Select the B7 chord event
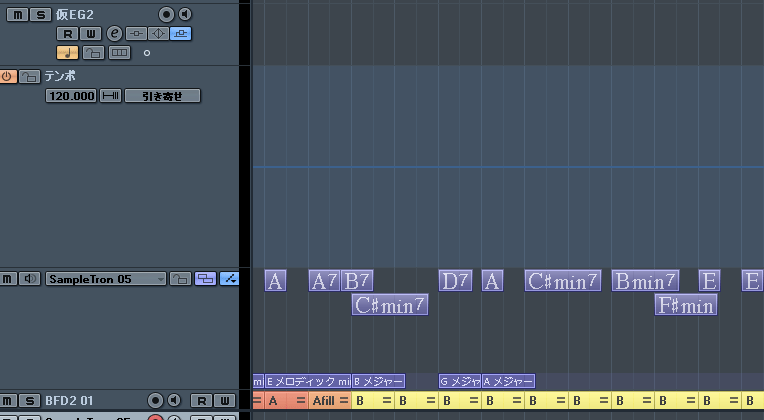This screenshot has height=420, width=764. (357, 281)
